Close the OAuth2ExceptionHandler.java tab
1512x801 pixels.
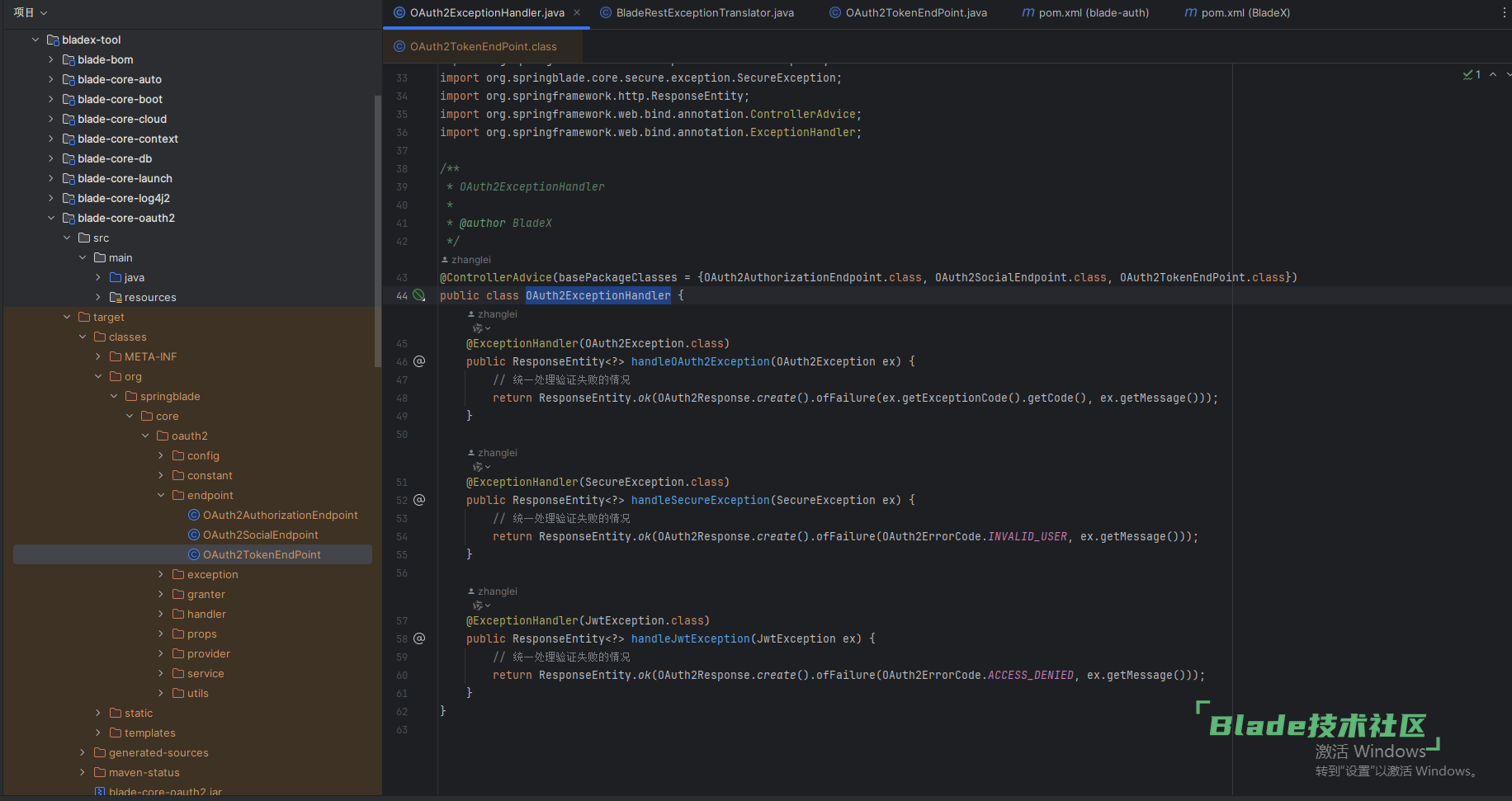coord(577,12)
